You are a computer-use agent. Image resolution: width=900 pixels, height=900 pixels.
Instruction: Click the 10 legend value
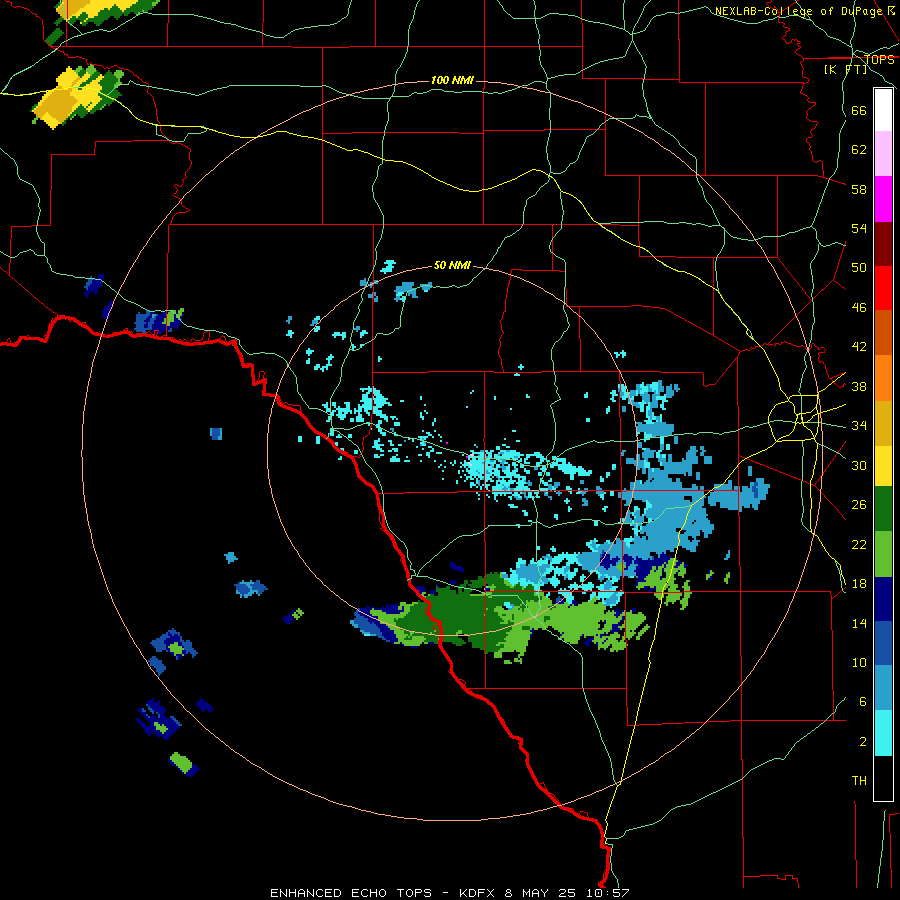click(859, 662)
